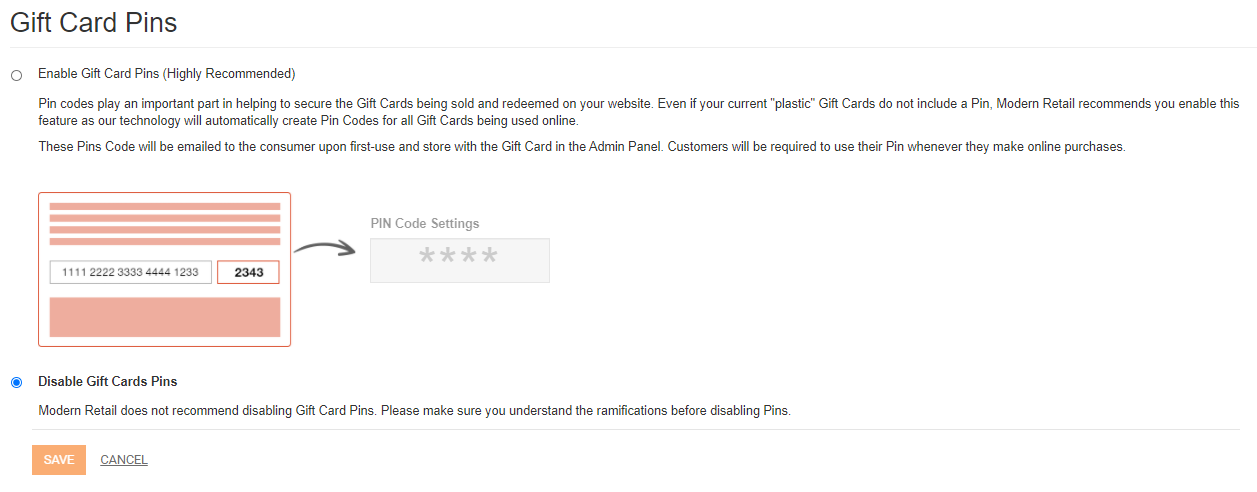Select Disable Gift Cards Pins radio button

[x=16, y=382]
